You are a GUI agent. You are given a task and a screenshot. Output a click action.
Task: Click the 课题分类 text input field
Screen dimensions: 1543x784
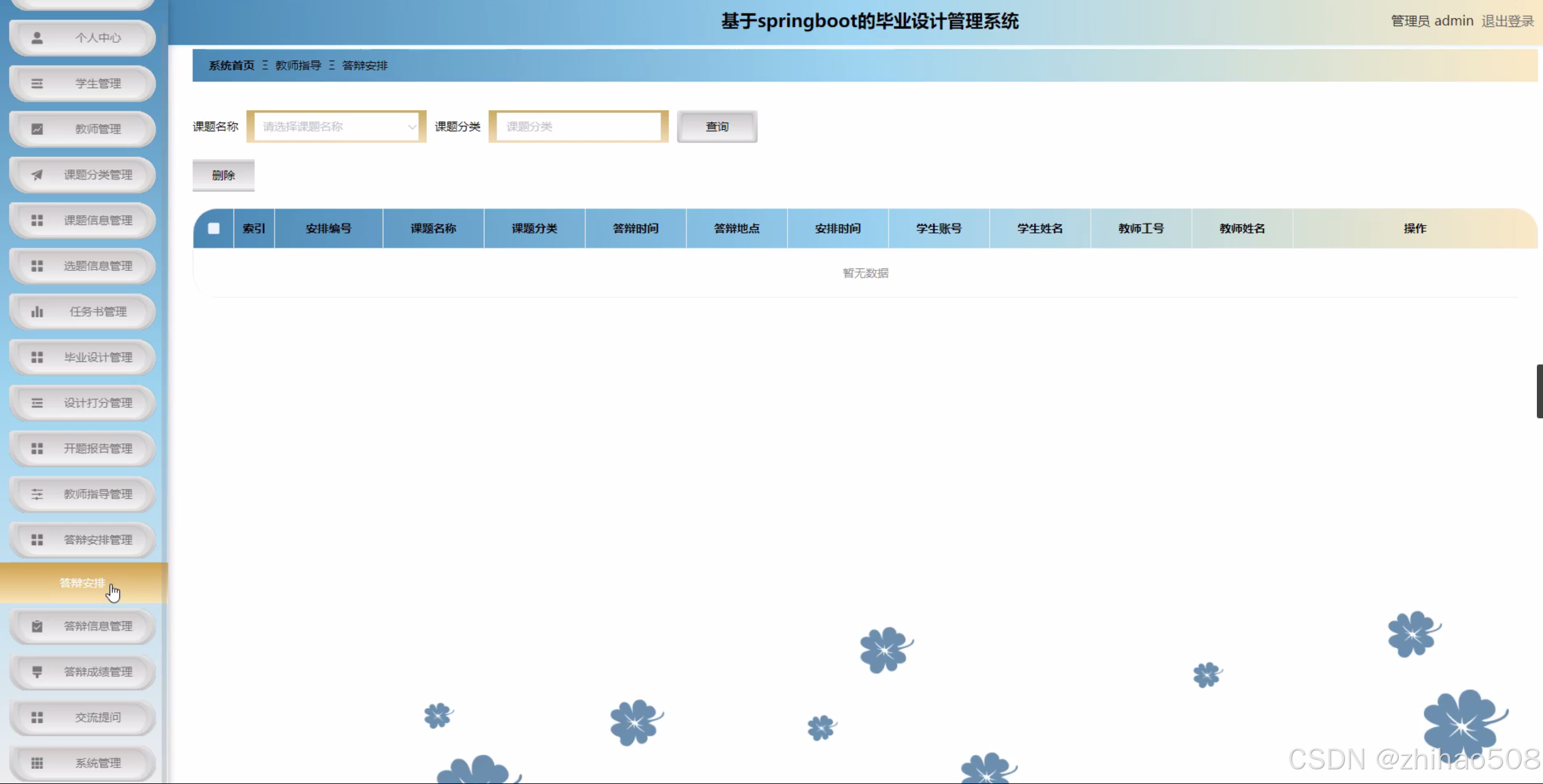(578, 127)
